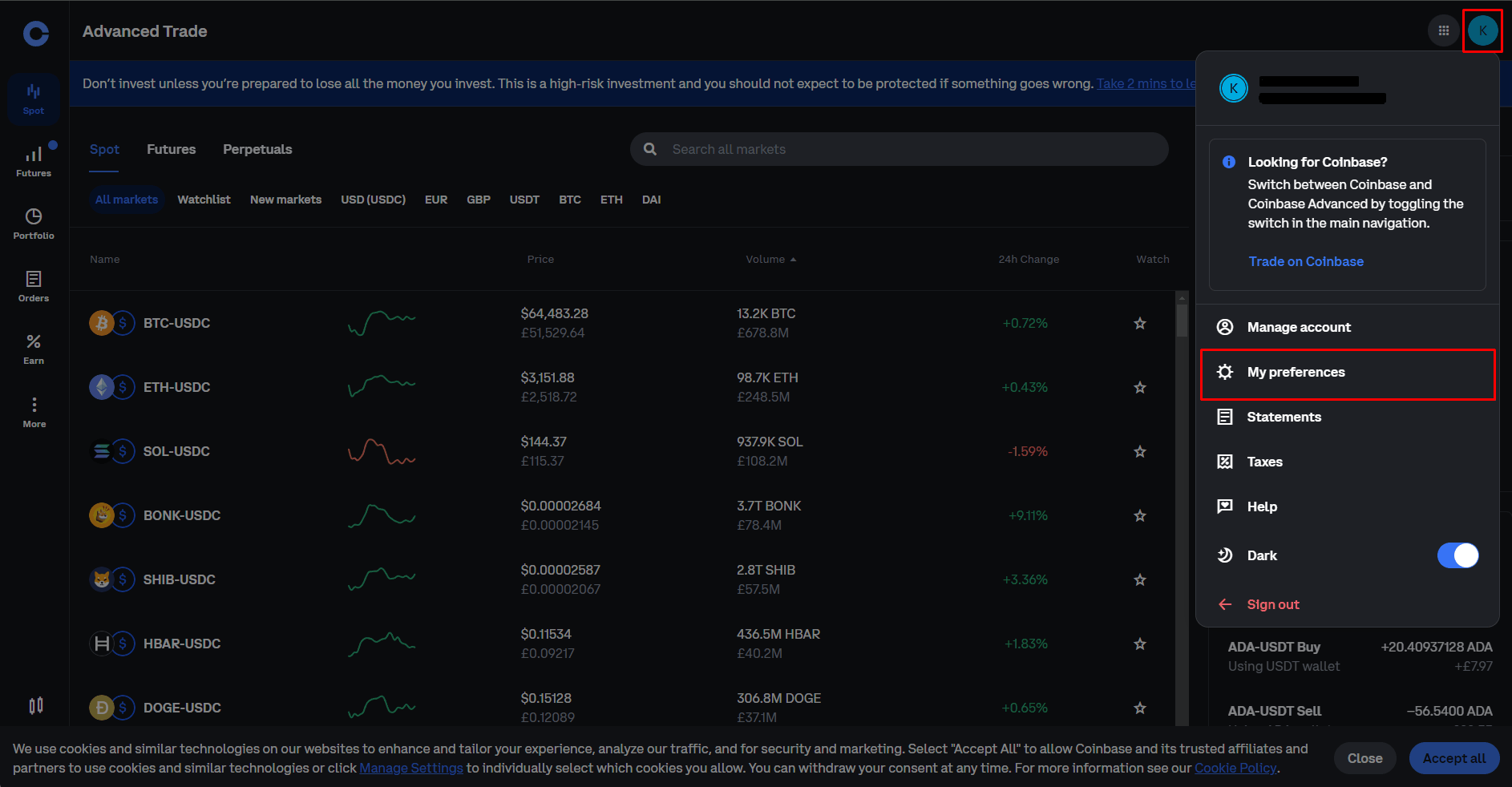Switch to the Perpetuals markets tab

click(257, 149)
